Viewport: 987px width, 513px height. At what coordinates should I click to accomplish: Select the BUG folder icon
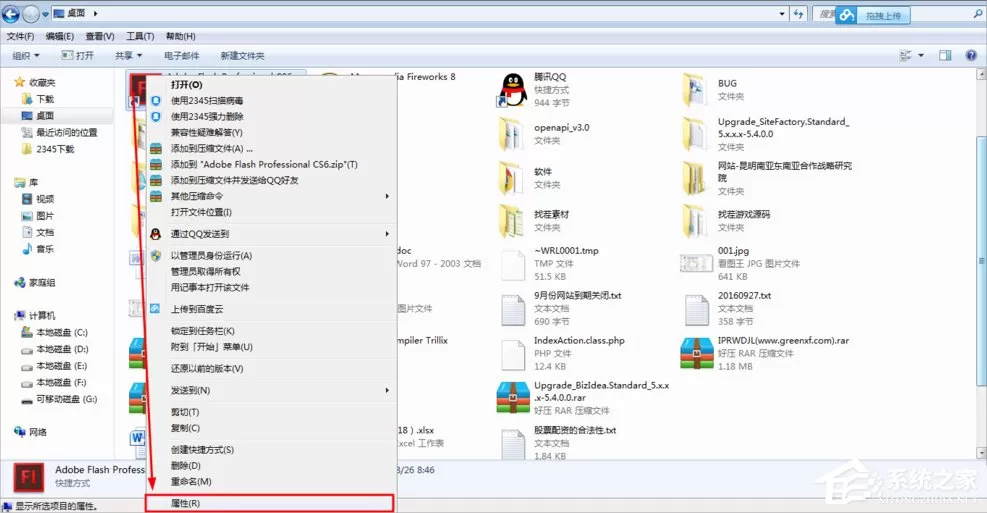(694, 89)
